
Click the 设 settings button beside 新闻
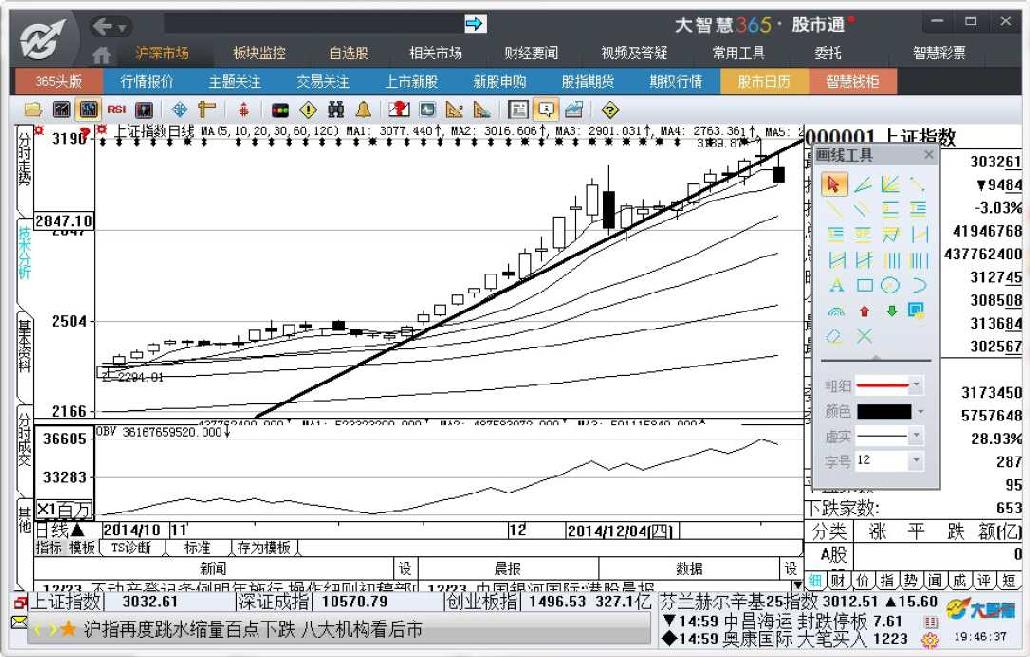(405, 568)
